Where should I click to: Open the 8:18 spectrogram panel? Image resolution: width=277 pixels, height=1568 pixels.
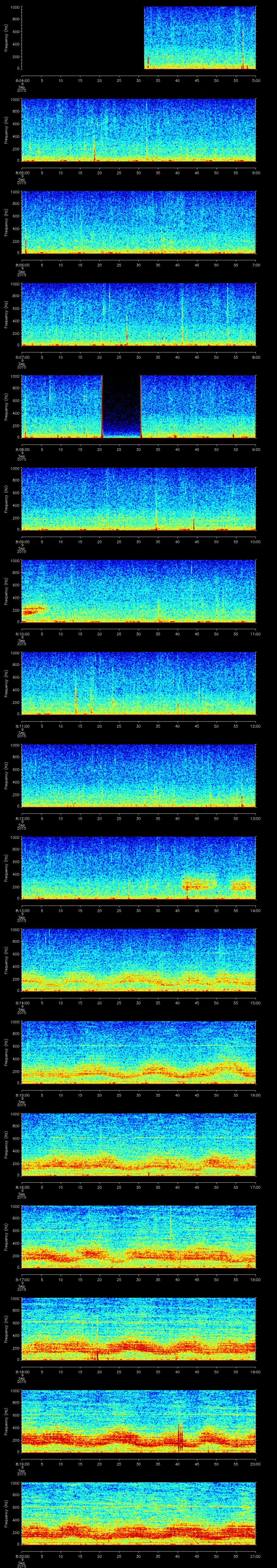(139, 1329)
